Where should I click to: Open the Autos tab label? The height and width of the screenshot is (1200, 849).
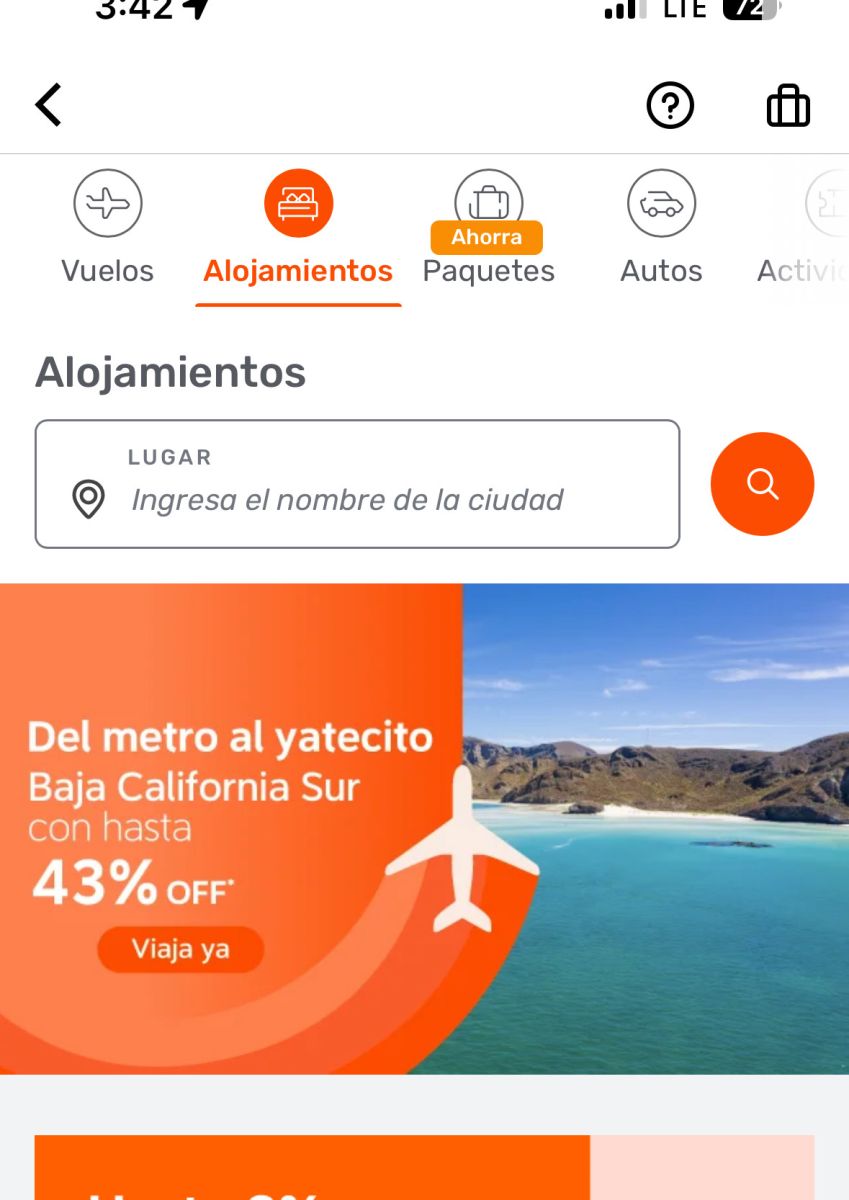661,271
